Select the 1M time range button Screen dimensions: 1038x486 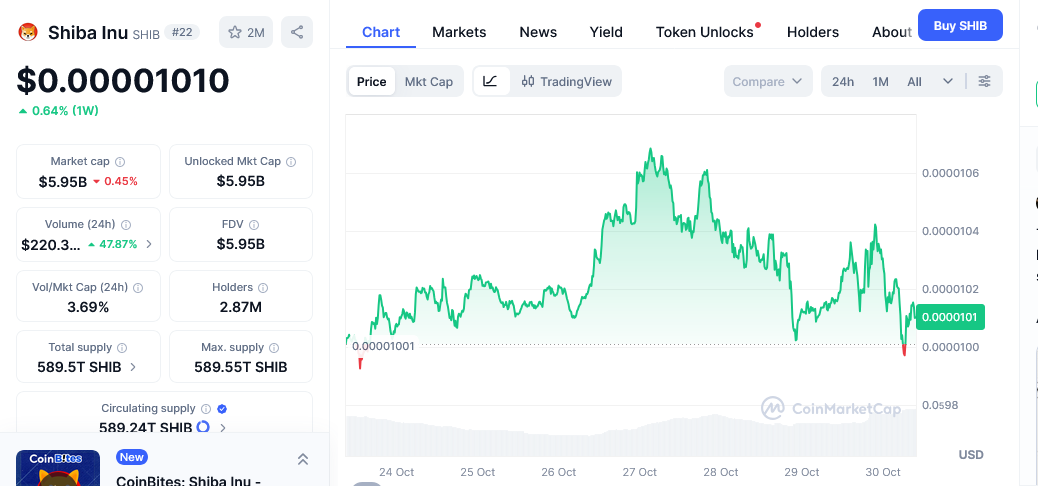[880, 81]
